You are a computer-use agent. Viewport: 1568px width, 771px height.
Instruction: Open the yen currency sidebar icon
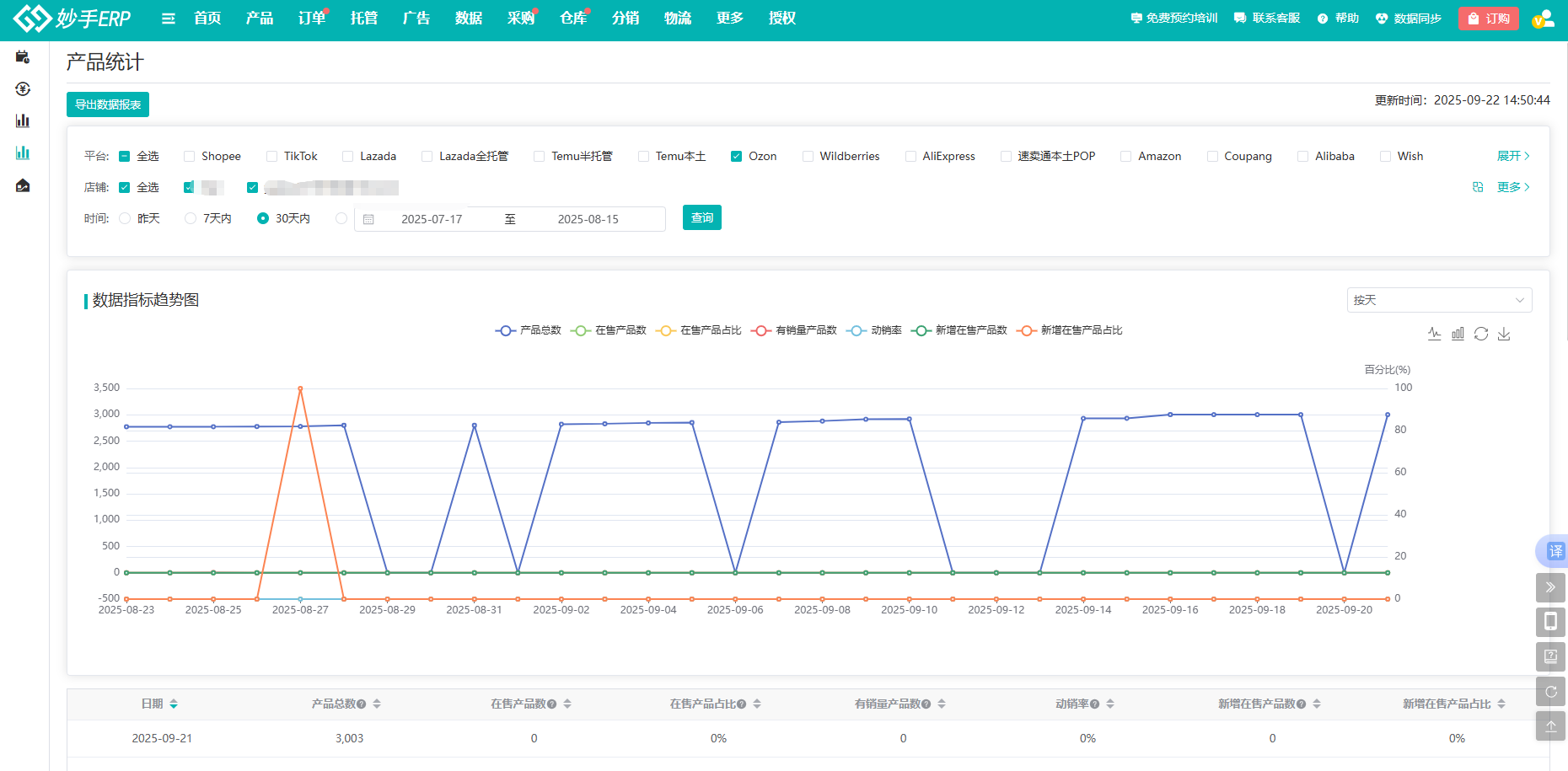(x=23, y=88)
